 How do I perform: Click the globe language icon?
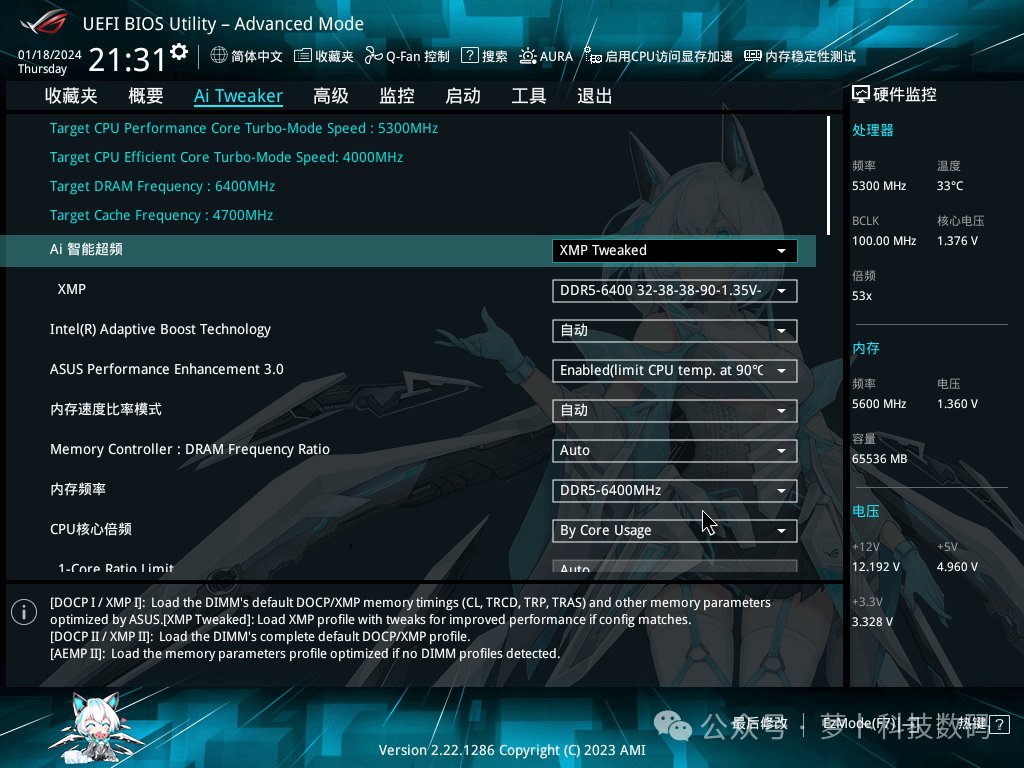(219, 56)
